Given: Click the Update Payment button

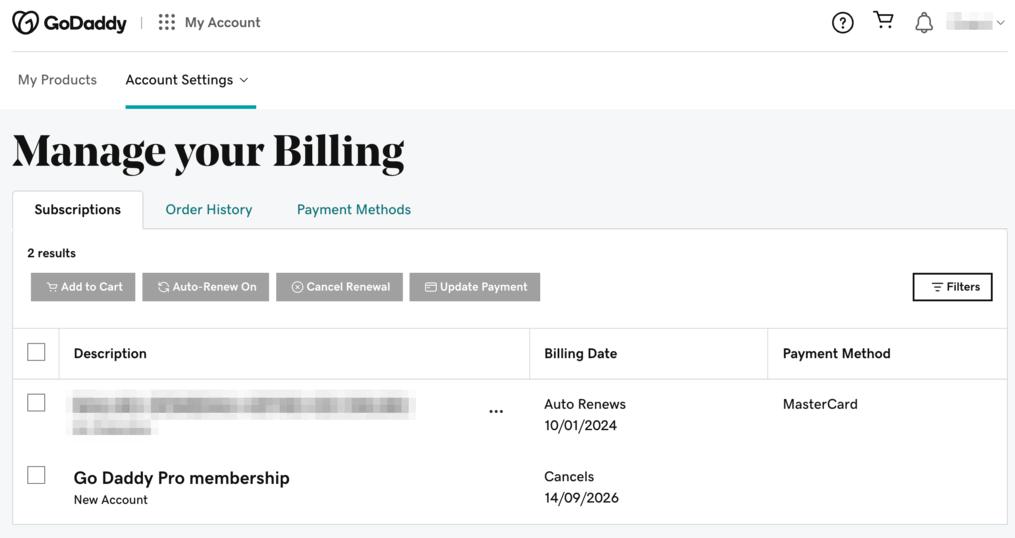Looking at the screenshot, I should tap(474, 287).
